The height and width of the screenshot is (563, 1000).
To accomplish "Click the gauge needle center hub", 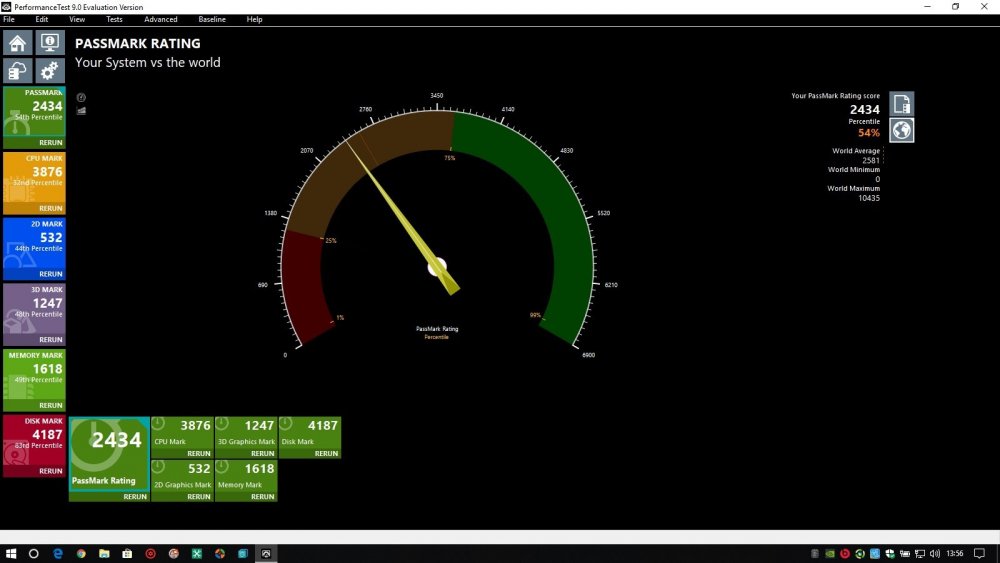I will (437, 267).
